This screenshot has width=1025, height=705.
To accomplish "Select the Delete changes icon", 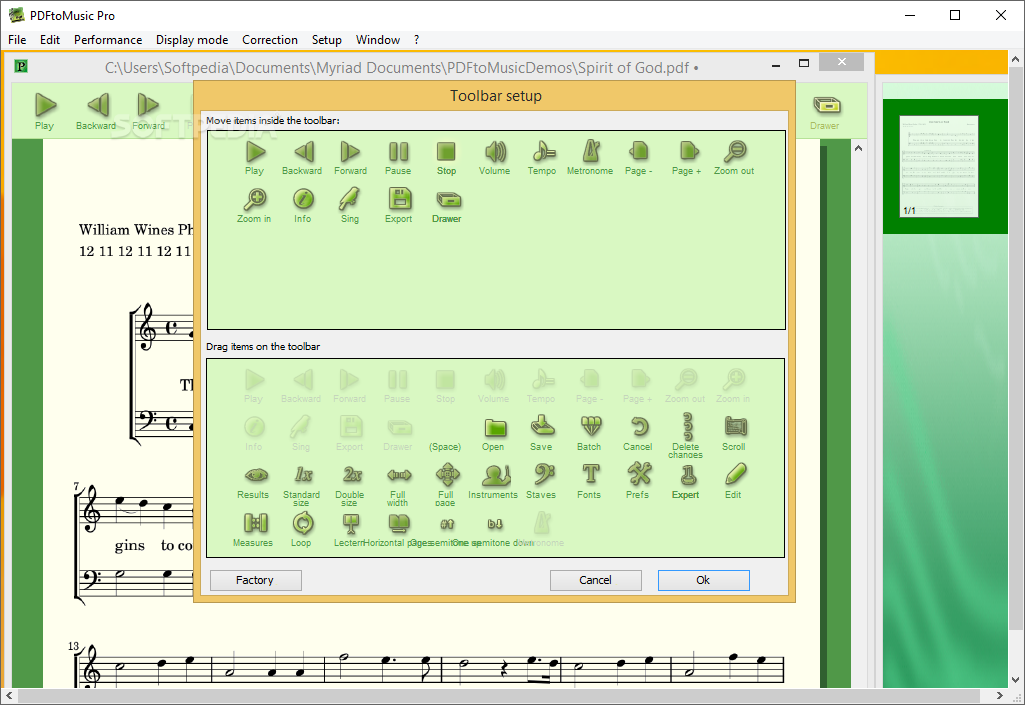I will pos(687,426).
